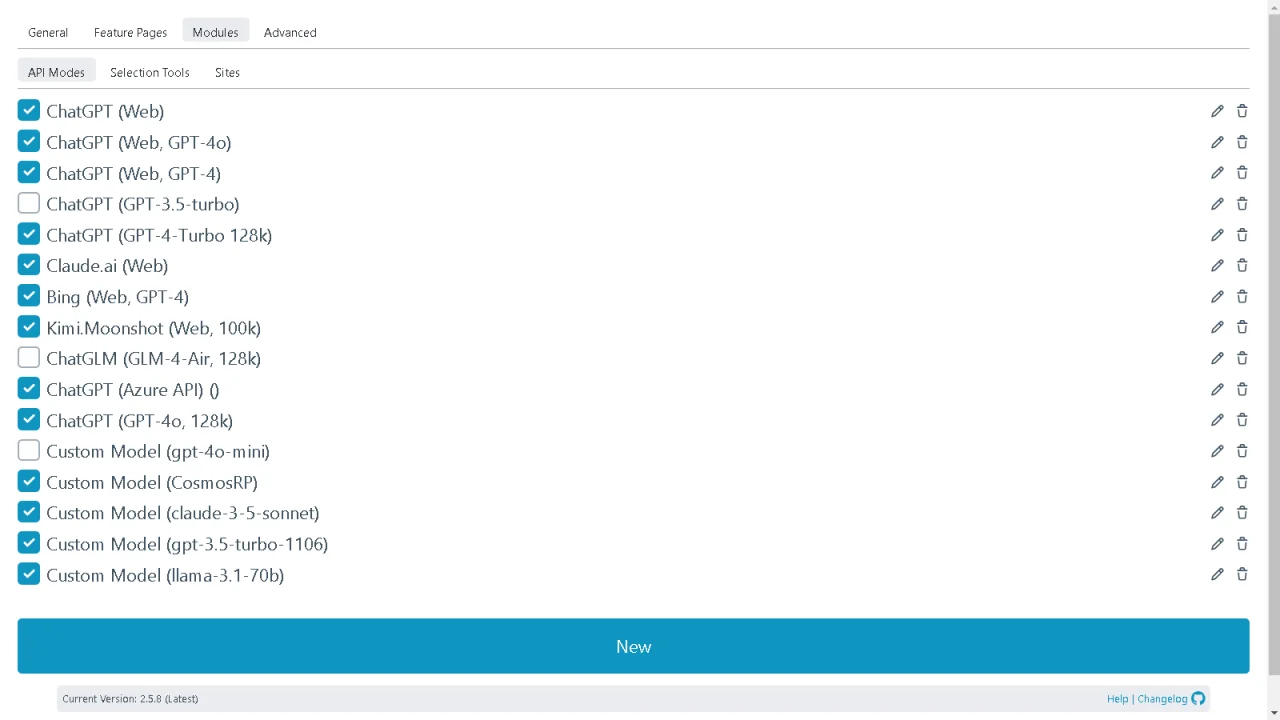Uncheck ChatGPT (Web, GPT-4o) checkbox
Image resolution: width=1280 pixels, height=720 pixels.
(x=28, y=141)
